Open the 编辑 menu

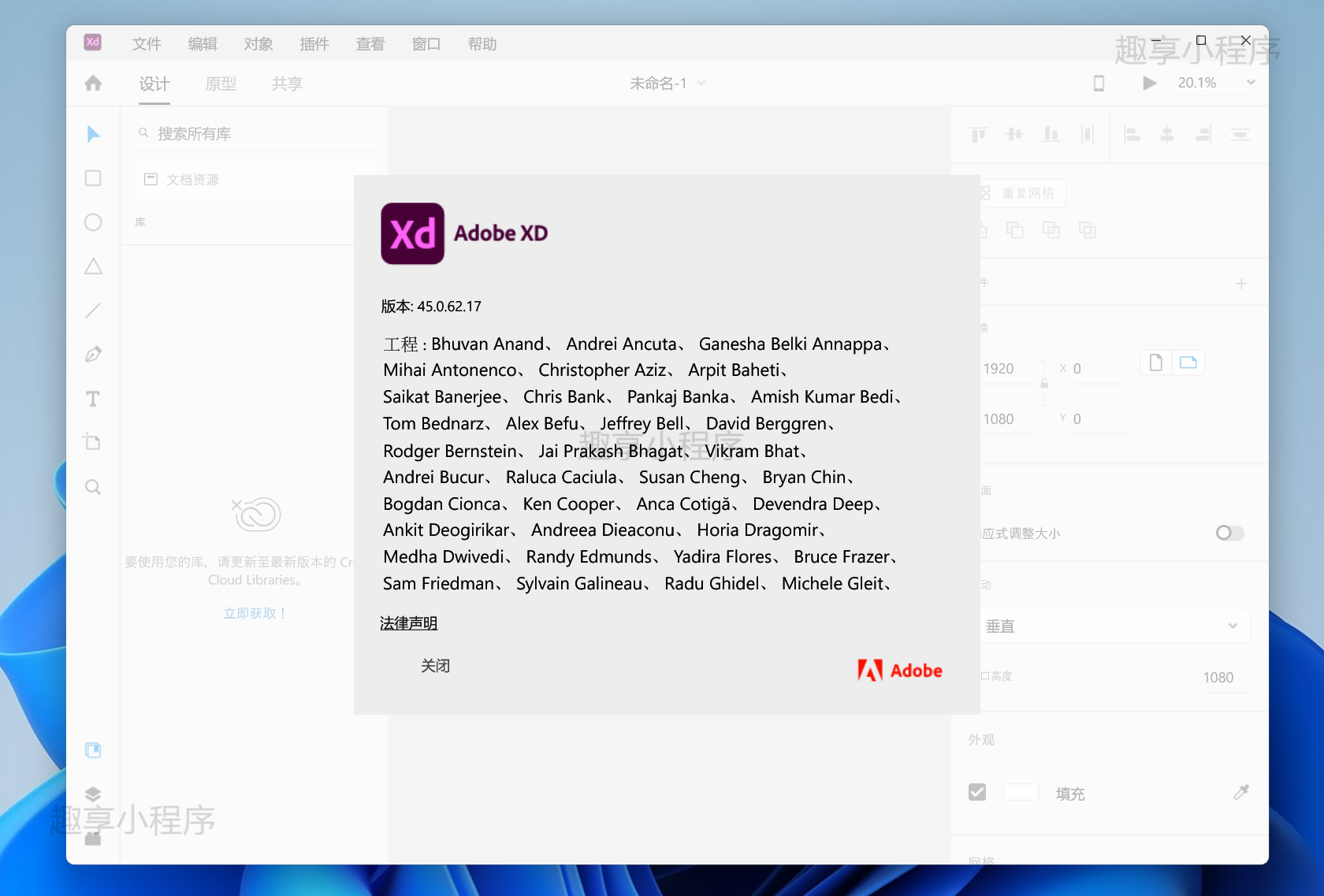tap(203, 44)
